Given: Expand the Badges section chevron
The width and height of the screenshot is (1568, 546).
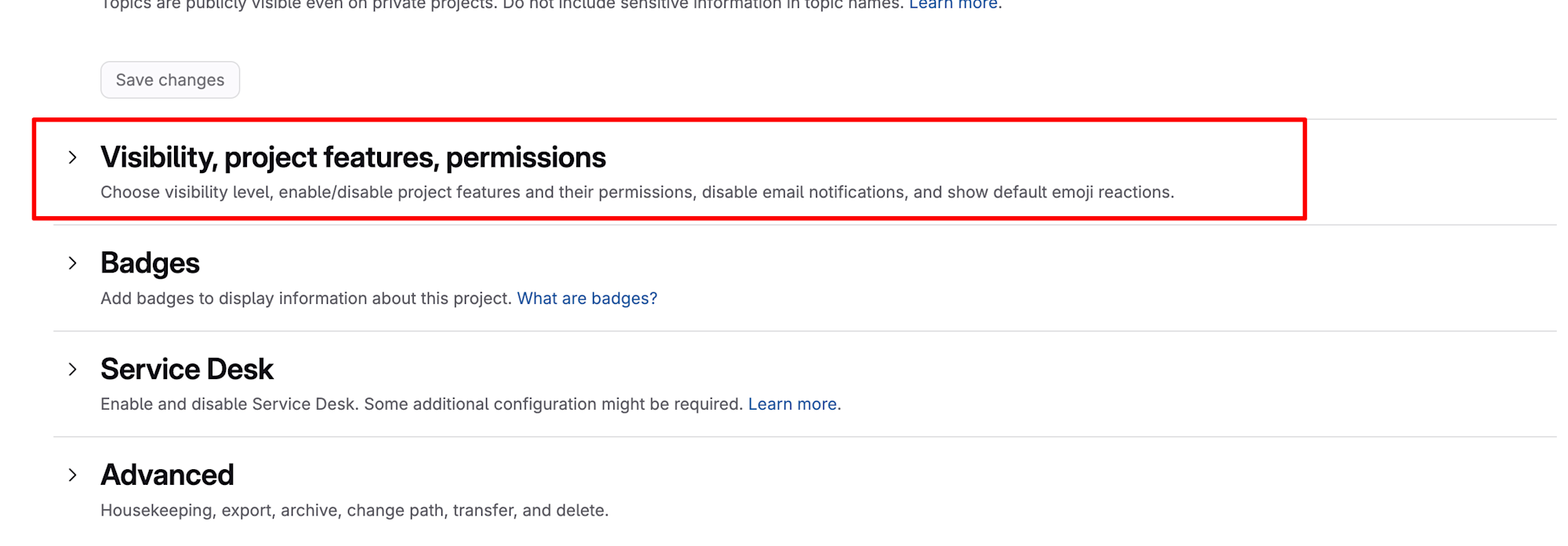Looking at the screenshot, I should [73, 263].
